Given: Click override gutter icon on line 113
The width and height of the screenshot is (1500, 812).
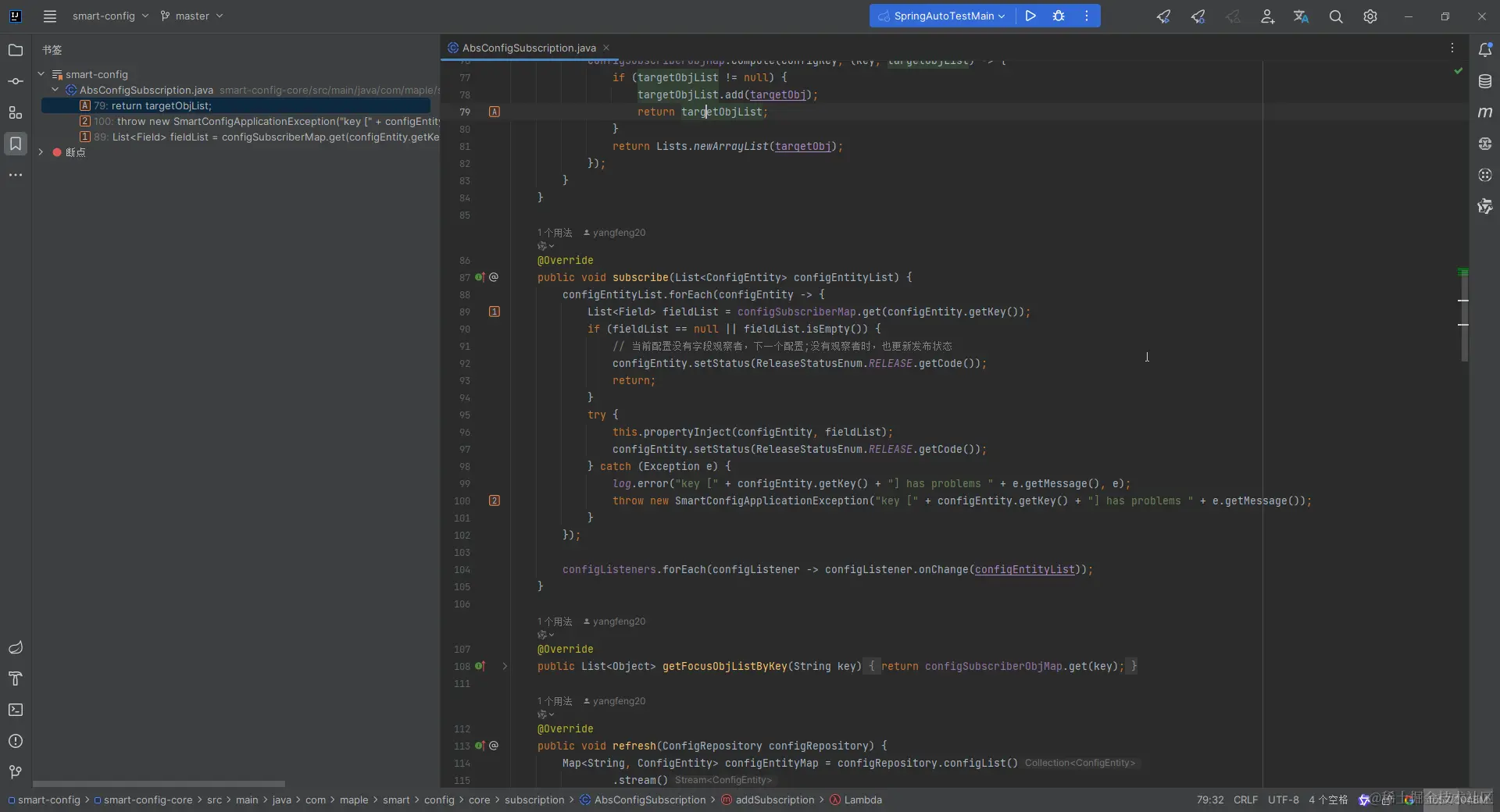Looking at the screenshot, I should [480, 746].
